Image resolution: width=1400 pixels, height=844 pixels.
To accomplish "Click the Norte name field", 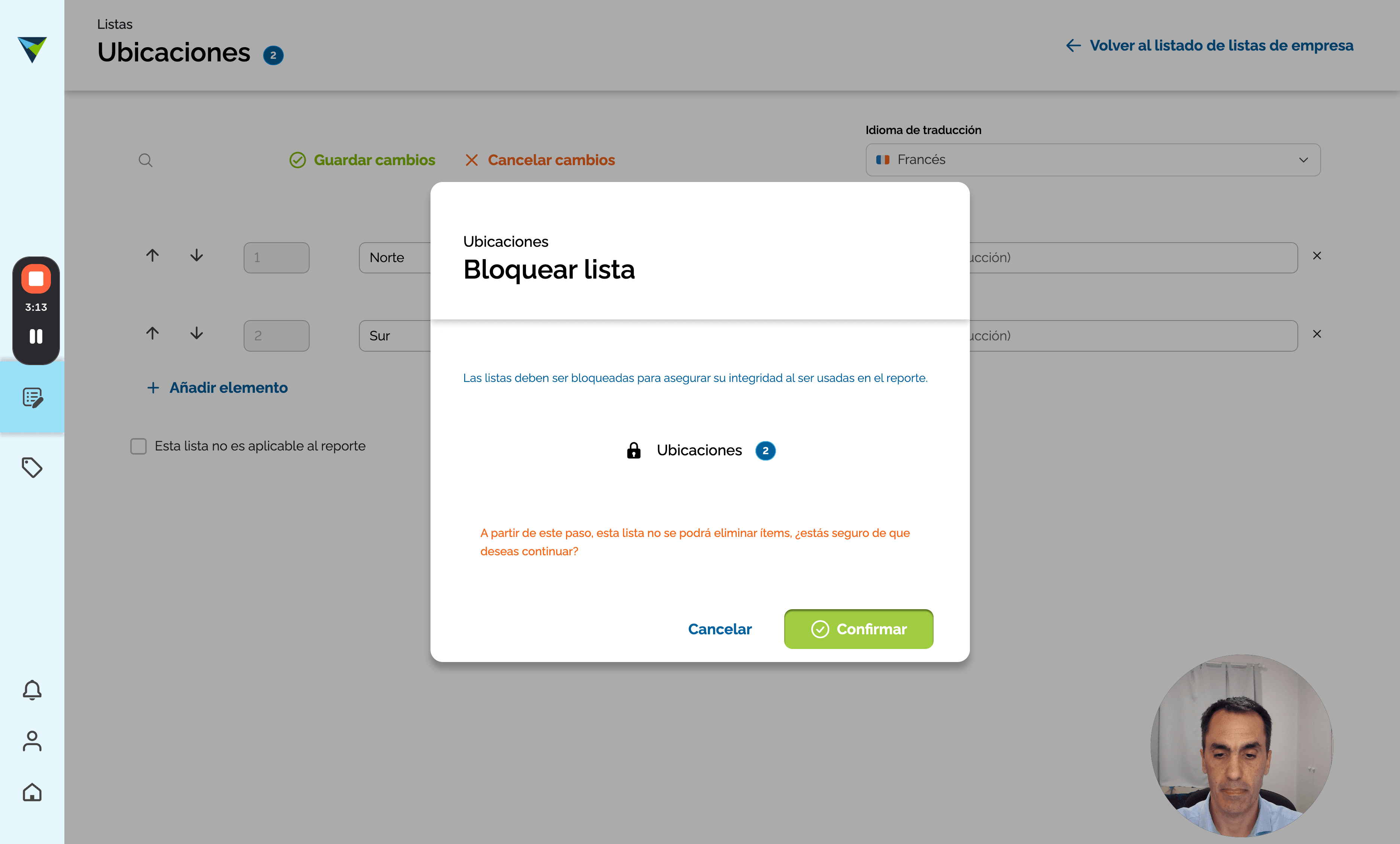I will point(395,258).
